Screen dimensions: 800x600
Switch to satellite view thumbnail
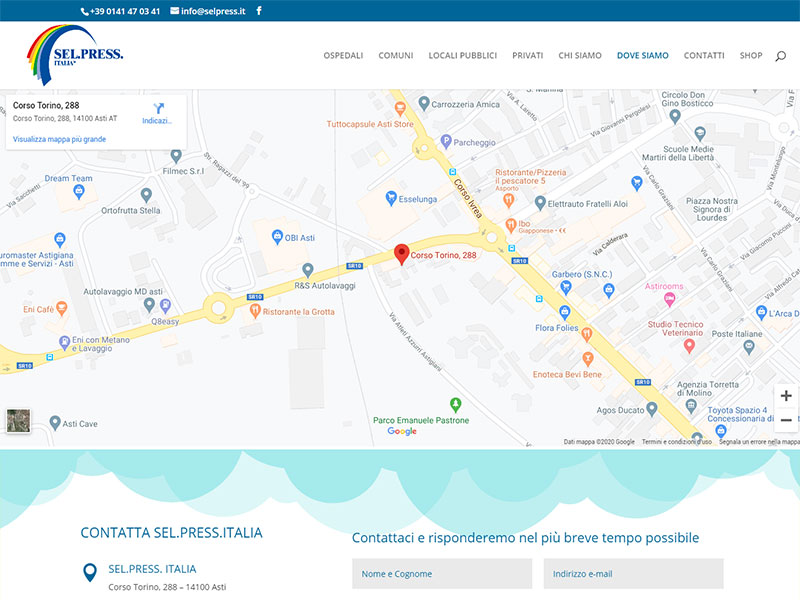click(x=18, y=421)
